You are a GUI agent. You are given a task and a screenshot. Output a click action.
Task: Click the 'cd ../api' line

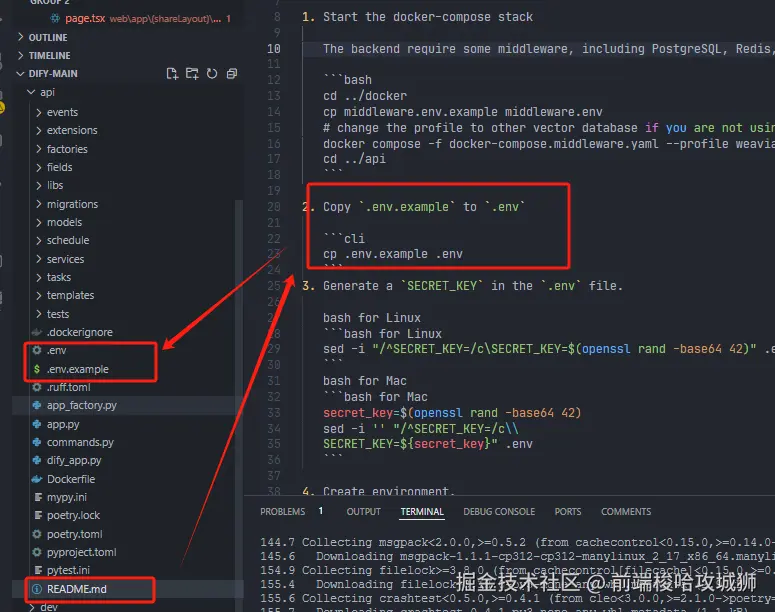click(x=354, y=159)
